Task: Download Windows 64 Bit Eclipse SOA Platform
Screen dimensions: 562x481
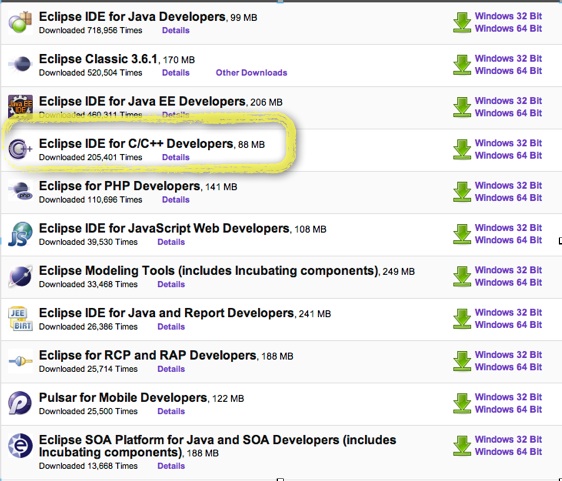Action: pos(508,451)
